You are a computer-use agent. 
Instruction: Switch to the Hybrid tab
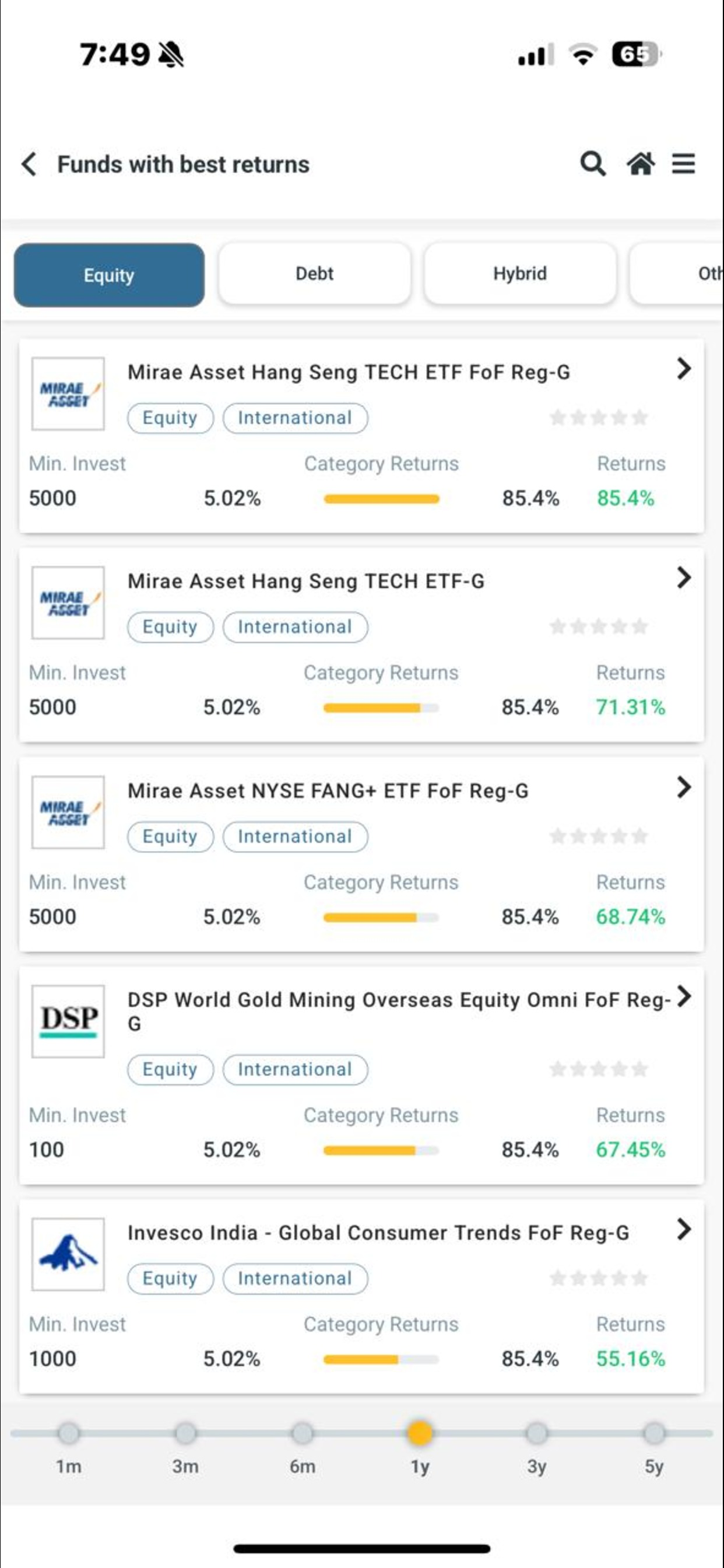point(520,274)
